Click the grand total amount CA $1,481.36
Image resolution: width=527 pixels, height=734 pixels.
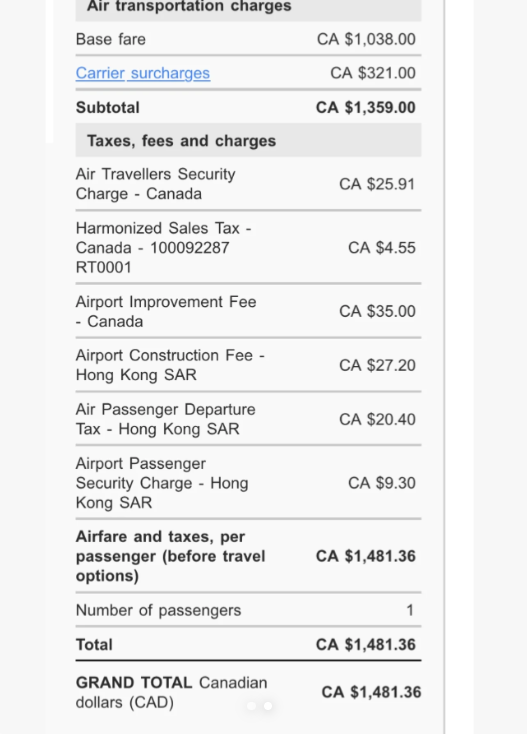click(371, 692)
